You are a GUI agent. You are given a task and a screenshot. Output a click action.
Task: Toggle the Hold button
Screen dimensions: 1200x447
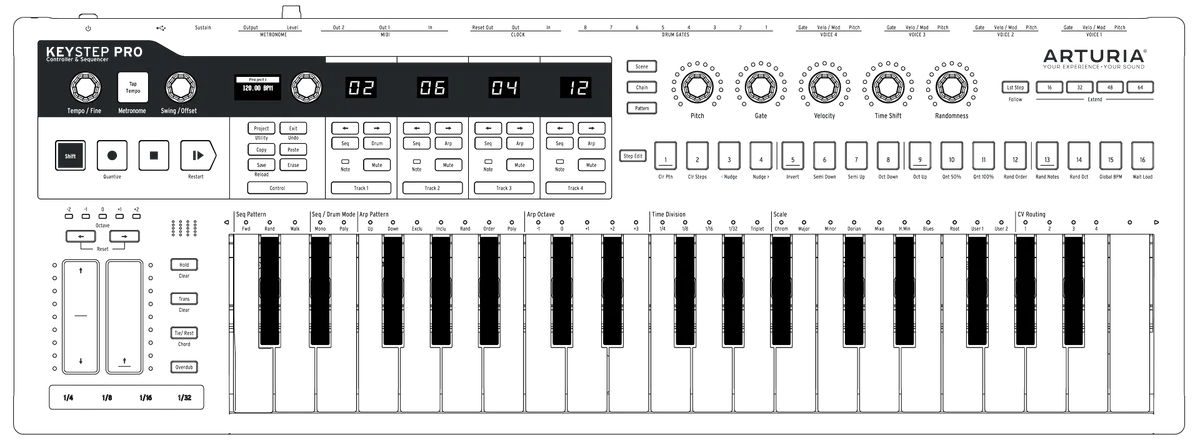[x=183, y=265]
